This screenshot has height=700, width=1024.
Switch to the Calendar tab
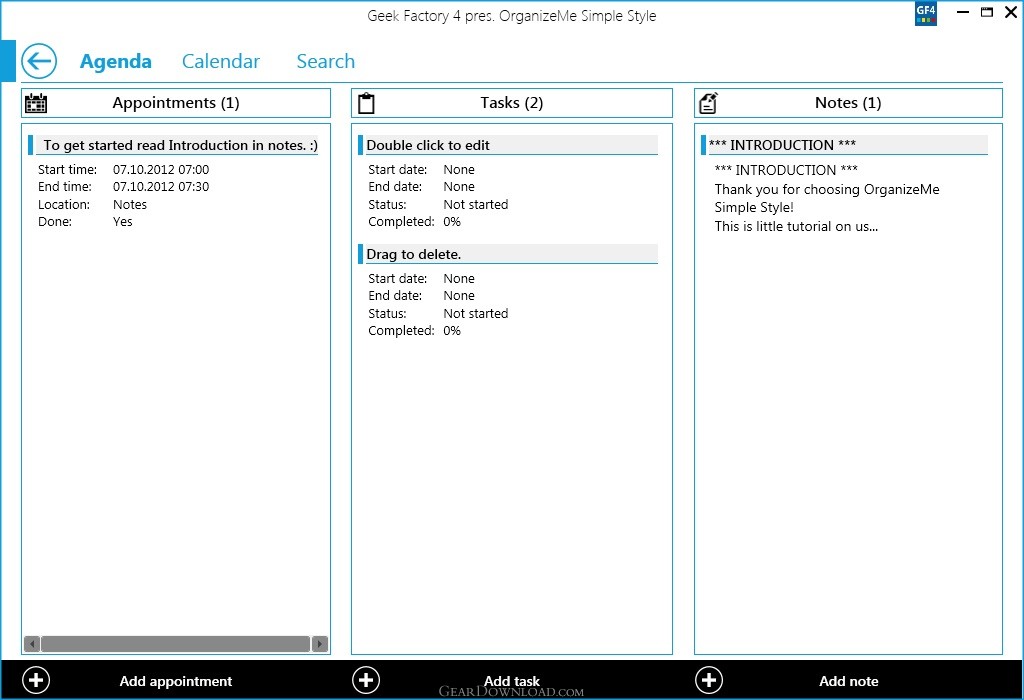[x=221, y=61]
